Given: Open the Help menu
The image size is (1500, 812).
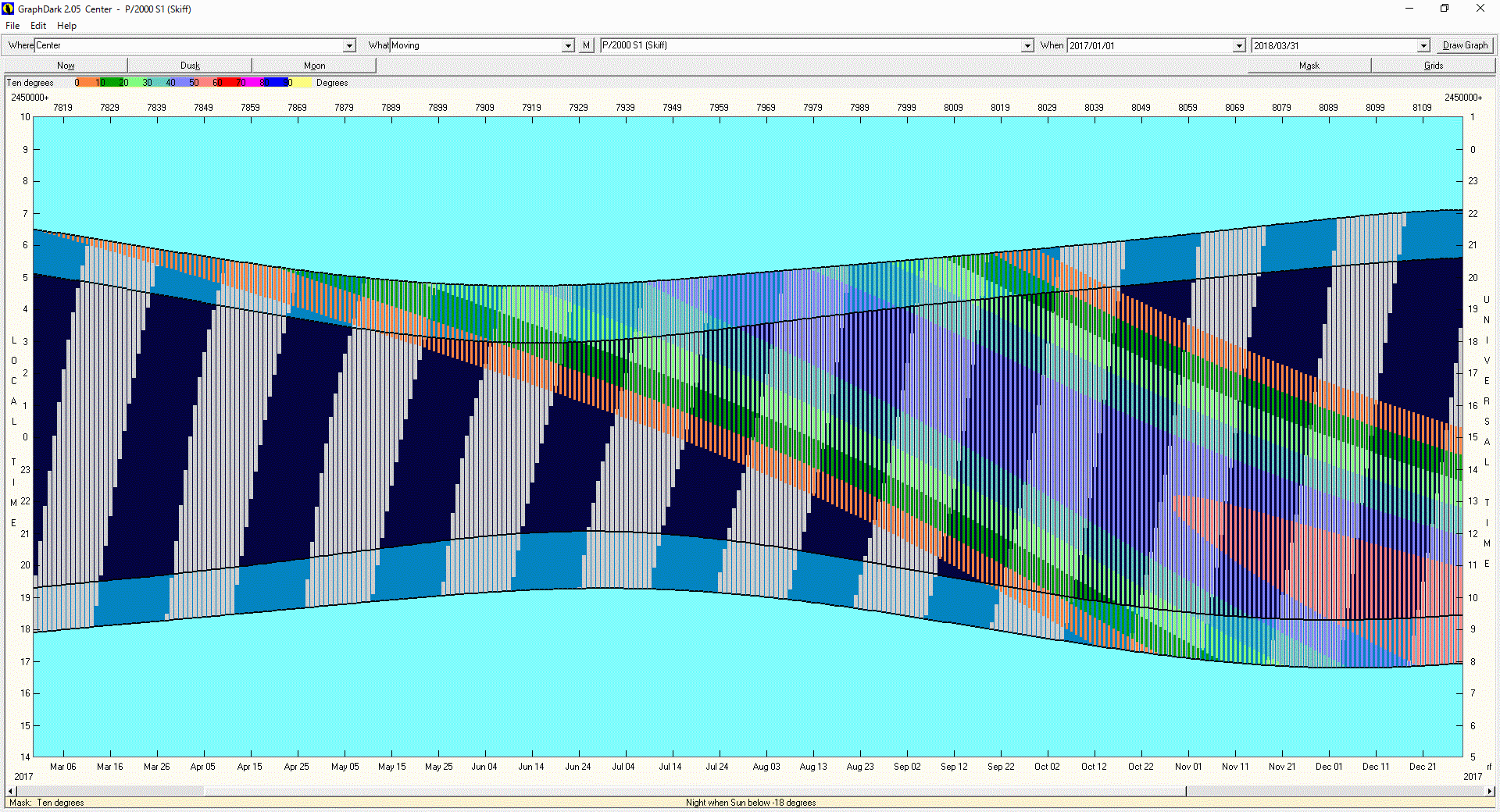Looking at the screenshot, I should [66, 26].
